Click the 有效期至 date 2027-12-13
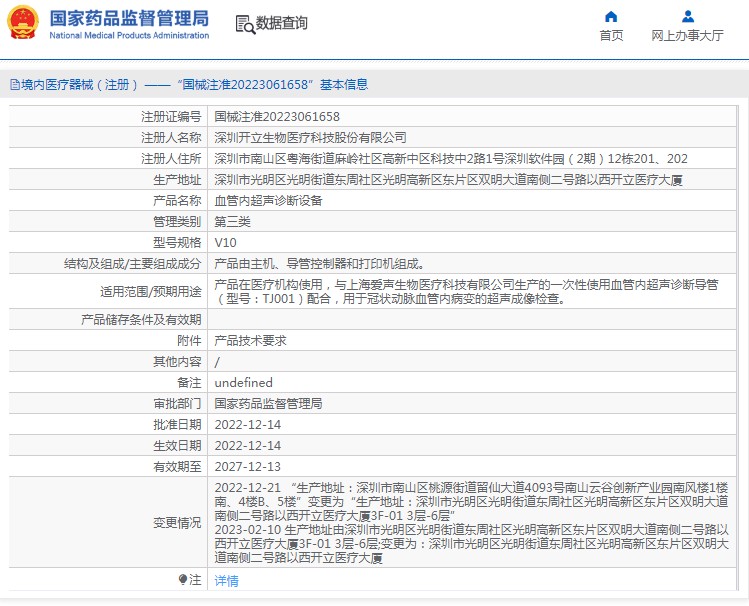Viewport: 749px width, 606px height. point(248,466)
